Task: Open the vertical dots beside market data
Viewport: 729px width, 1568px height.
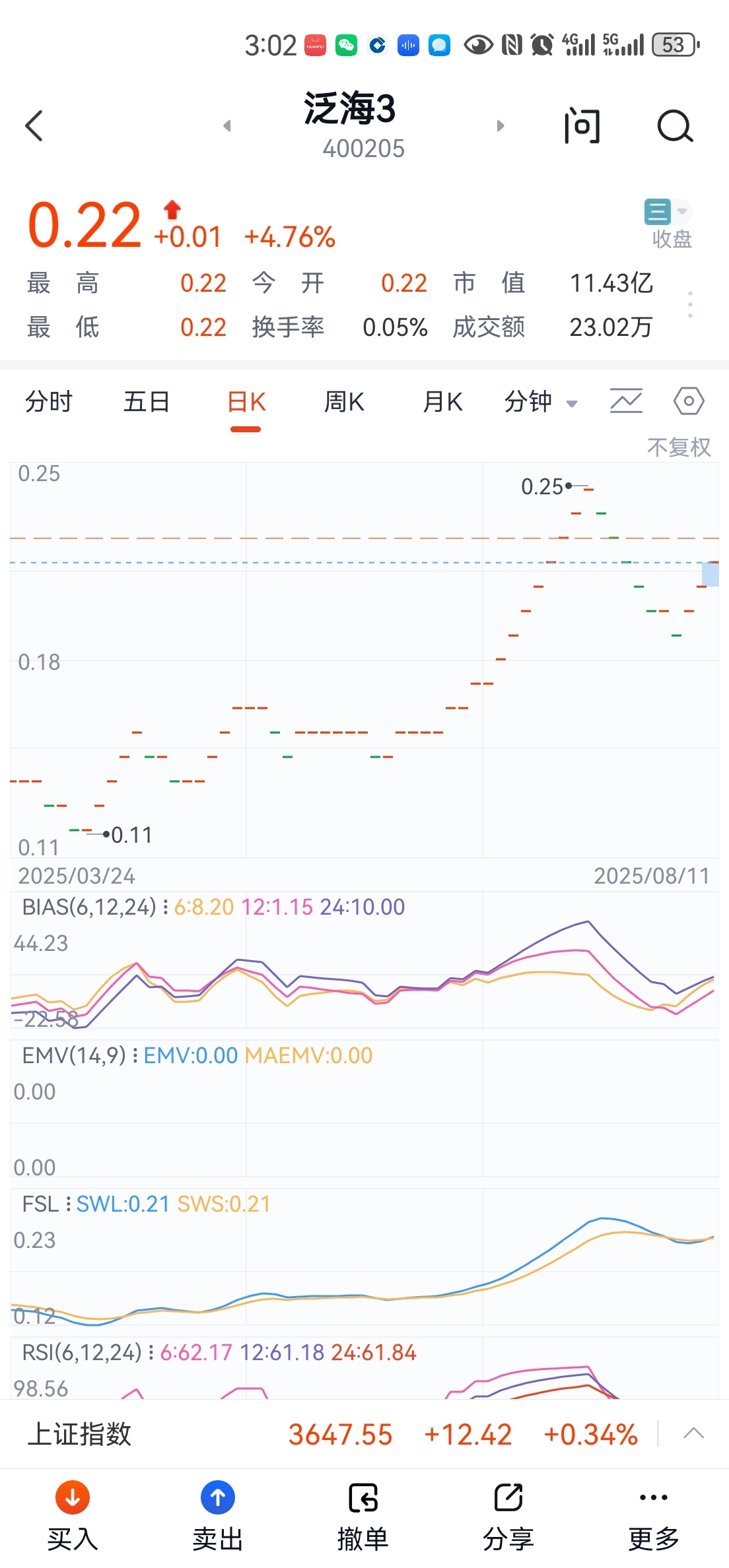Action: click(691, 305)
